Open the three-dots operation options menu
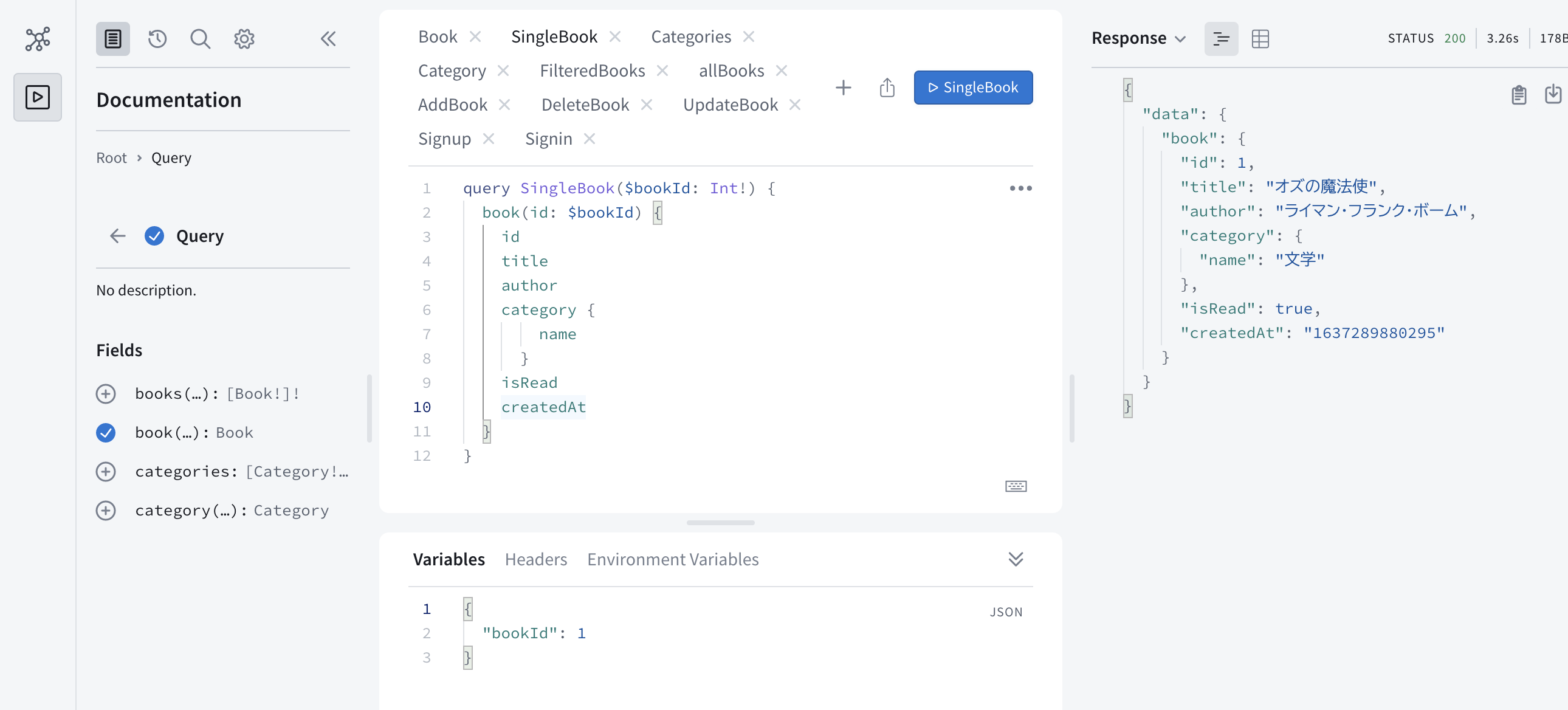Screen dimensions: 1568x710 coord(1020,188)
